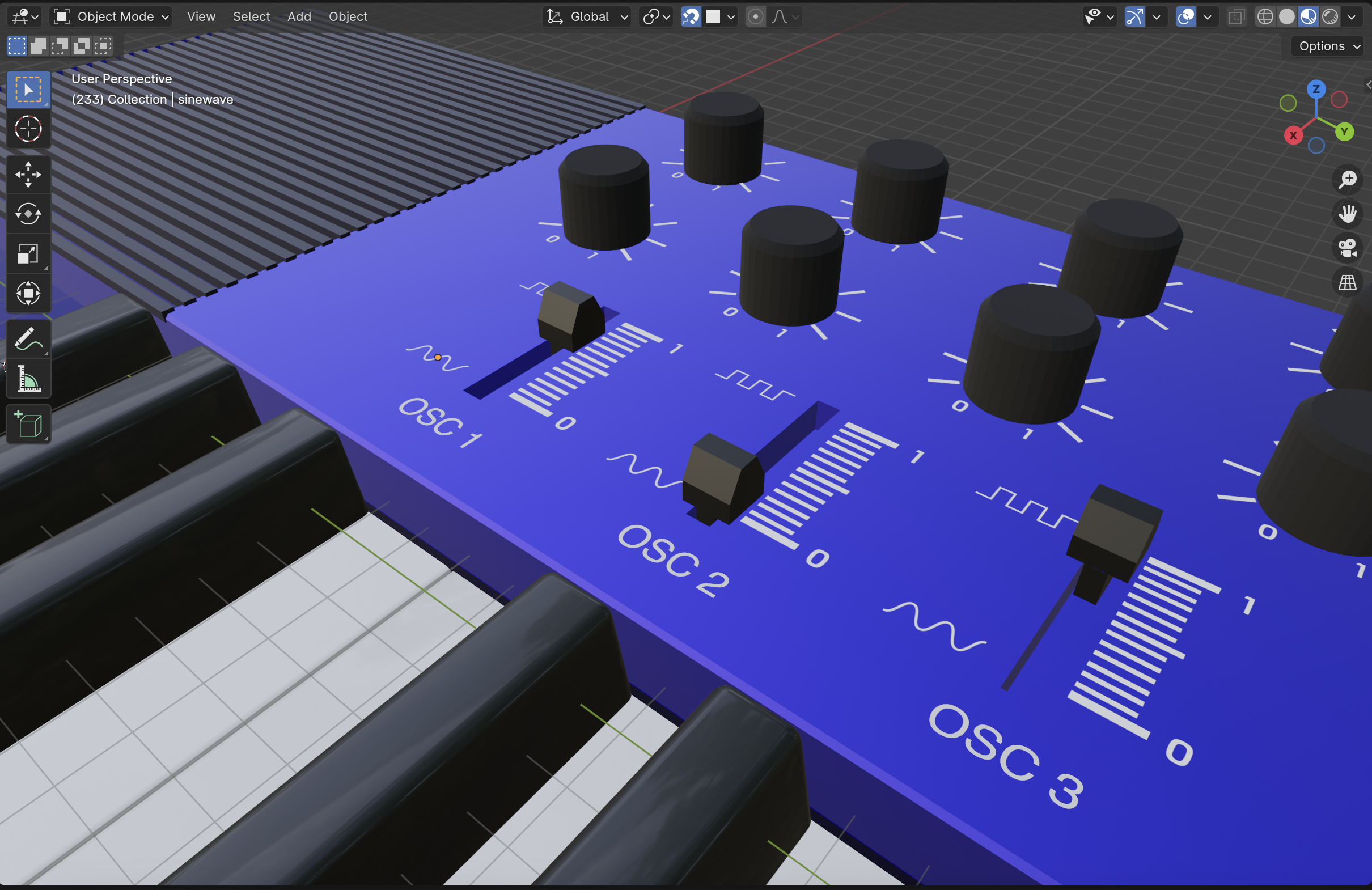
Task: Select the Cursor tool
Action: pos(28,129)
